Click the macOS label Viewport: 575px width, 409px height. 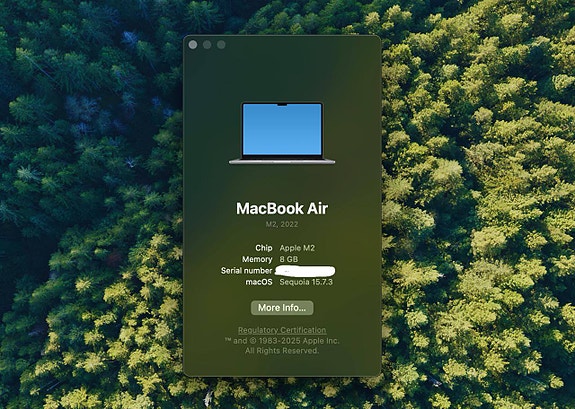pos(259,282)
